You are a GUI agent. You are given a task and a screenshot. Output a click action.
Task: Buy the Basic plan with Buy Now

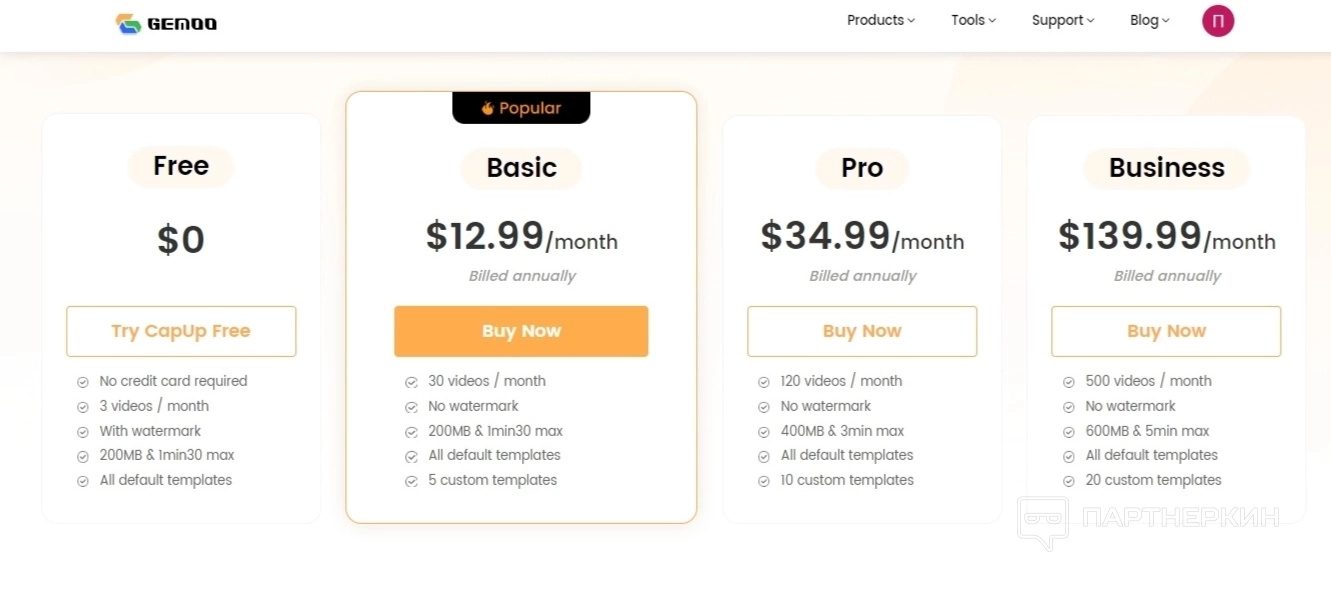pos(521,331)
